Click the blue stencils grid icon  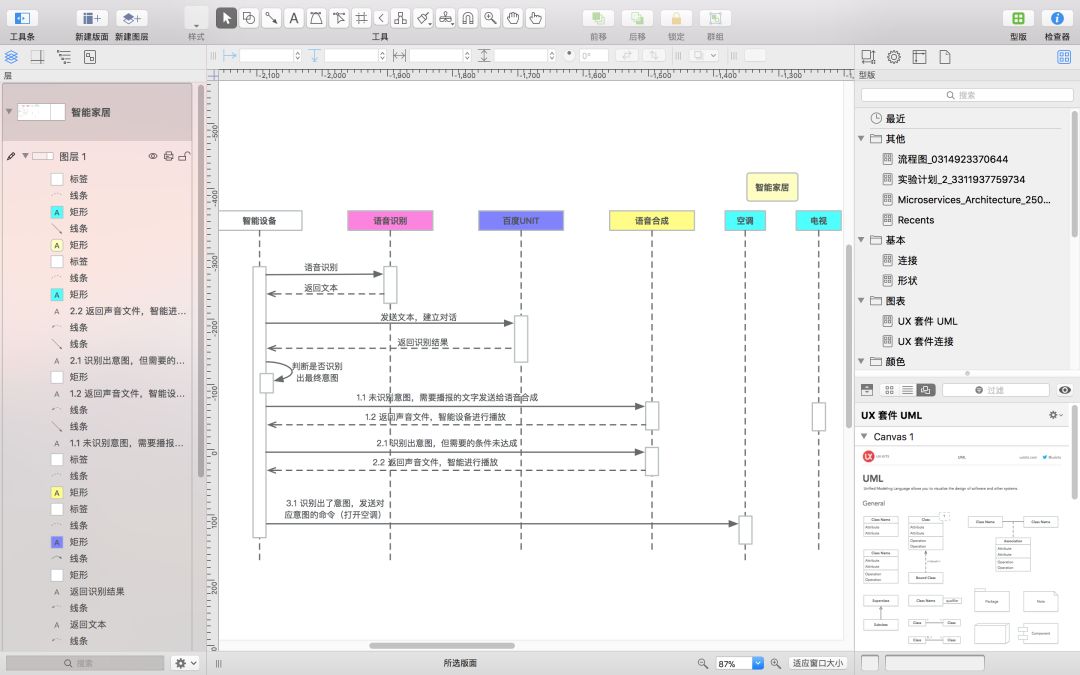click(1064, 57)
